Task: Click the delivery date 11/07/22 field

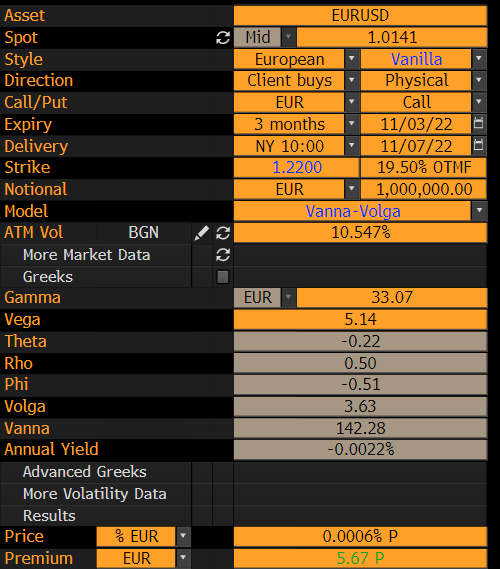Action: point(416,146)
